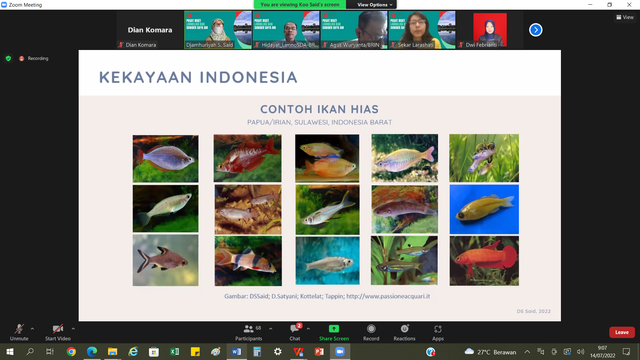This screenshot has height=360, width=640.
Task: Open Internet Explorer from taskbar
Action: pos(133,351)
